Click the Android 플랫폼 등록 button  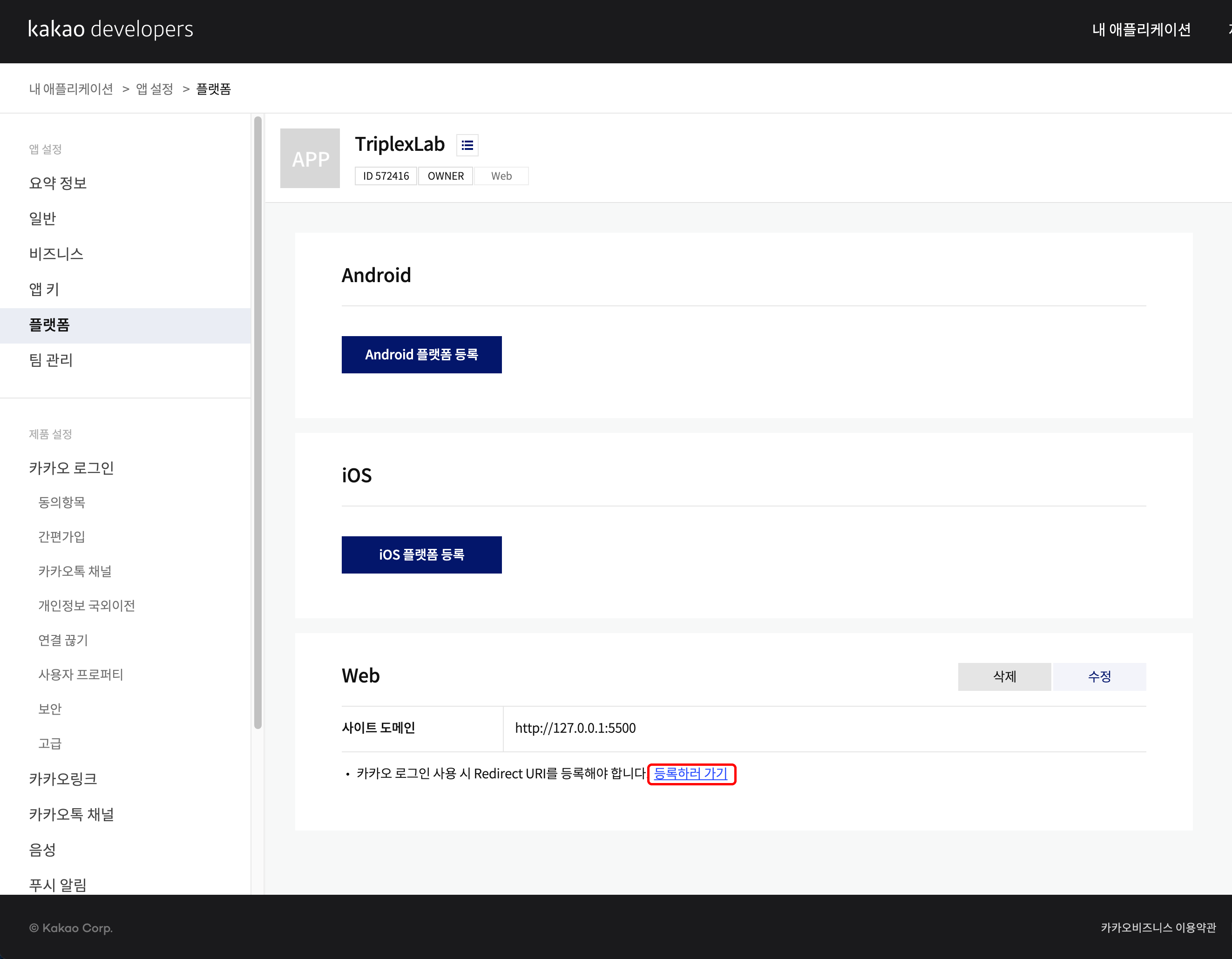point(421,355)
